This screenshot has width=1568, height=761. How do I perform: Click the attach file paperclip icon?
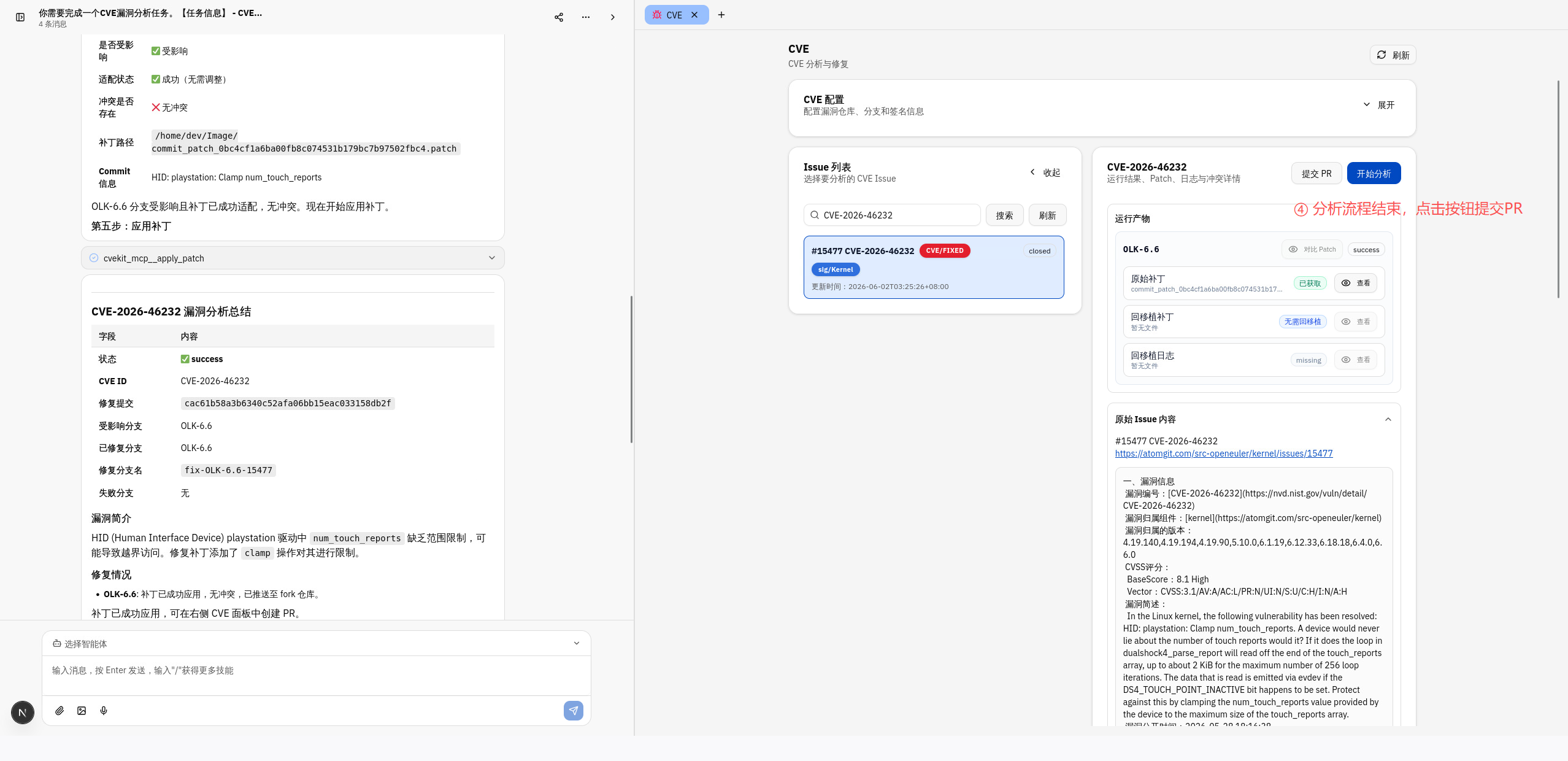(60, 711)
